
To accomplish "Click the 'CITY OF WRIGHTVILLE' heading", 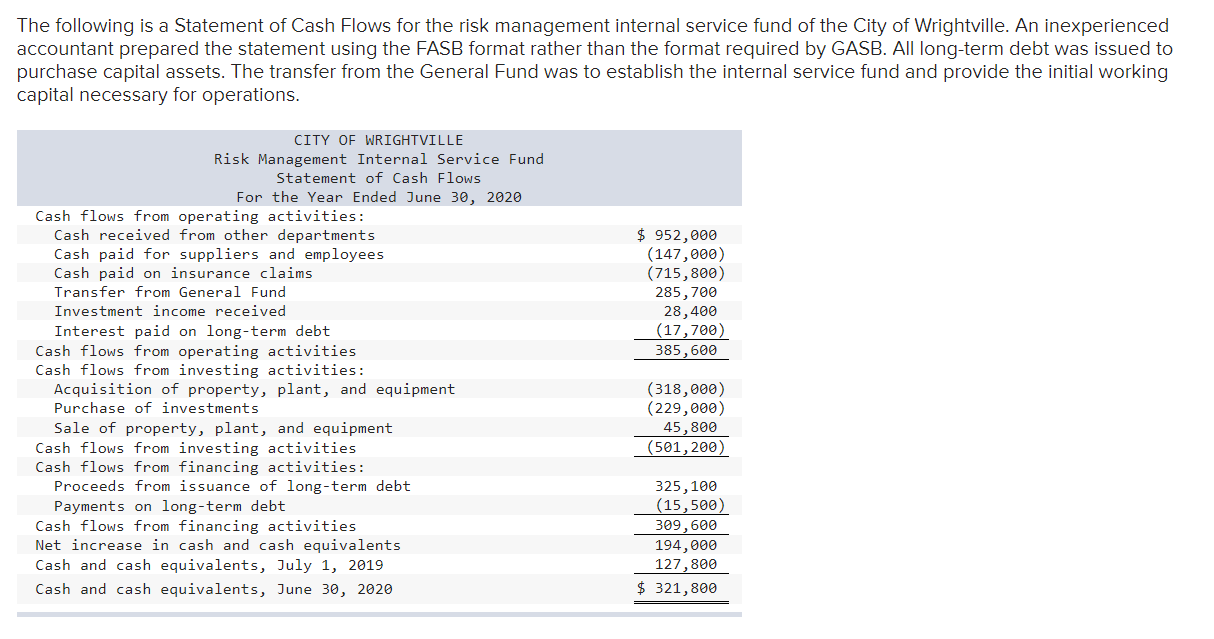I will coord(378,140).
